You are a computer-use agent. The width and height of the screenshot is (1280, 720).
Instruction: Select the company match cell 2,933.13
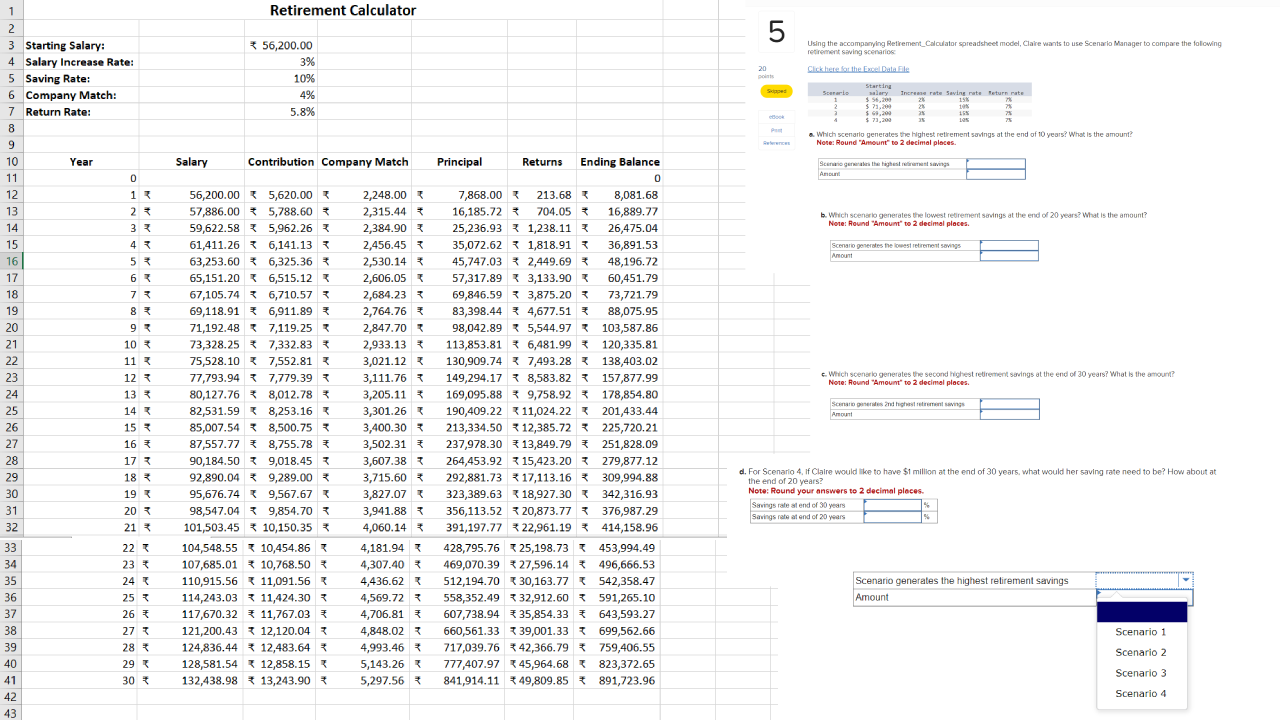pyautogui.click(x=365, y=345)
